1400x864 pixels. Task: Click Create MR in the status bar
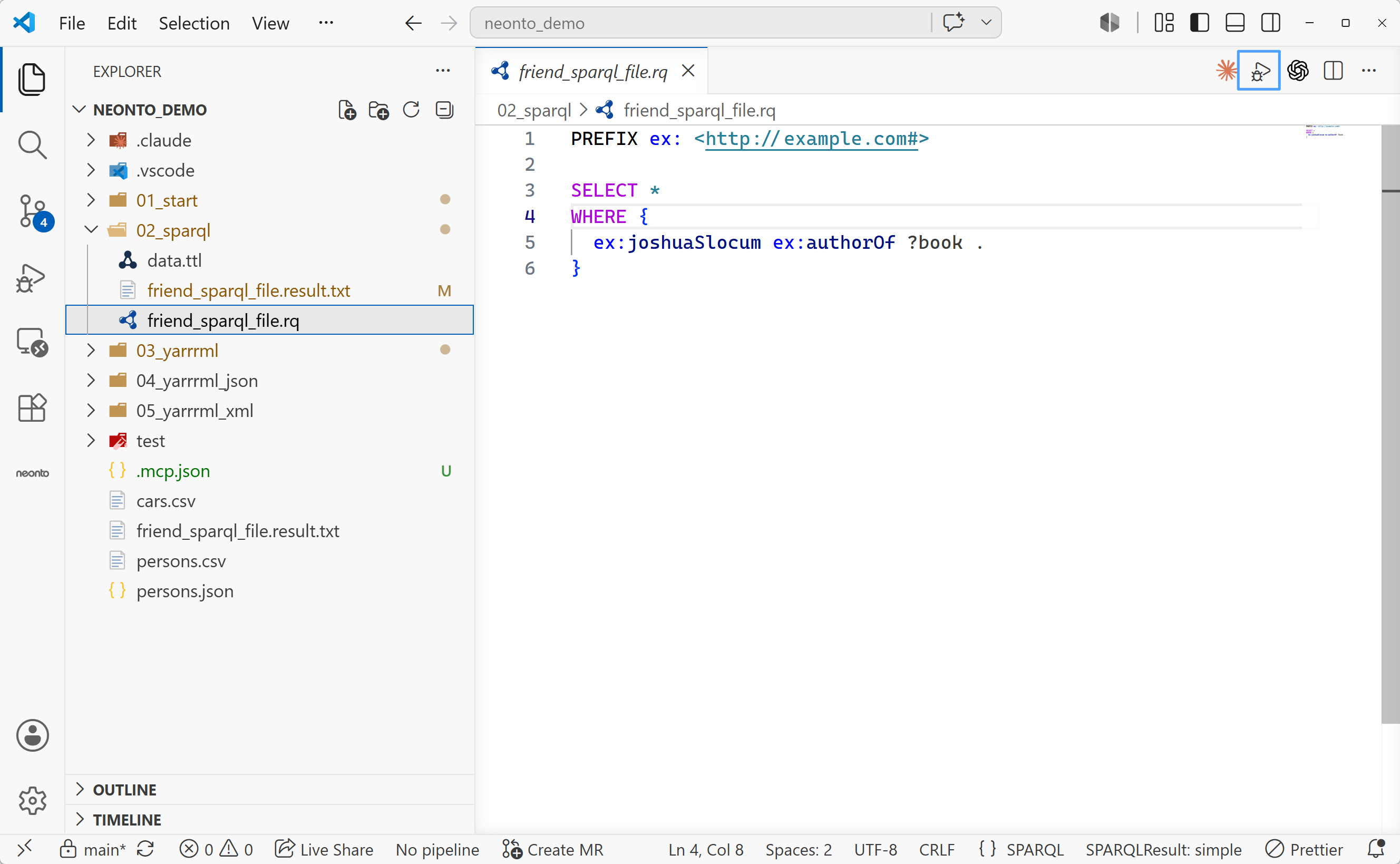click(x=552, y=850)
